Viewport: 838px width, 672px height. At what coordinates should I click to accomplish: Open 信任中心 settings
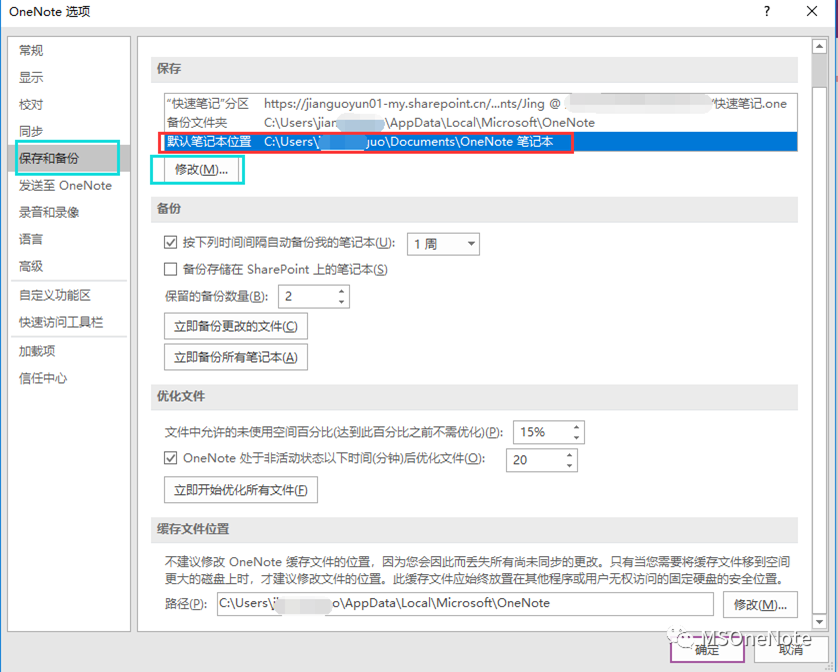pos(43,378)
